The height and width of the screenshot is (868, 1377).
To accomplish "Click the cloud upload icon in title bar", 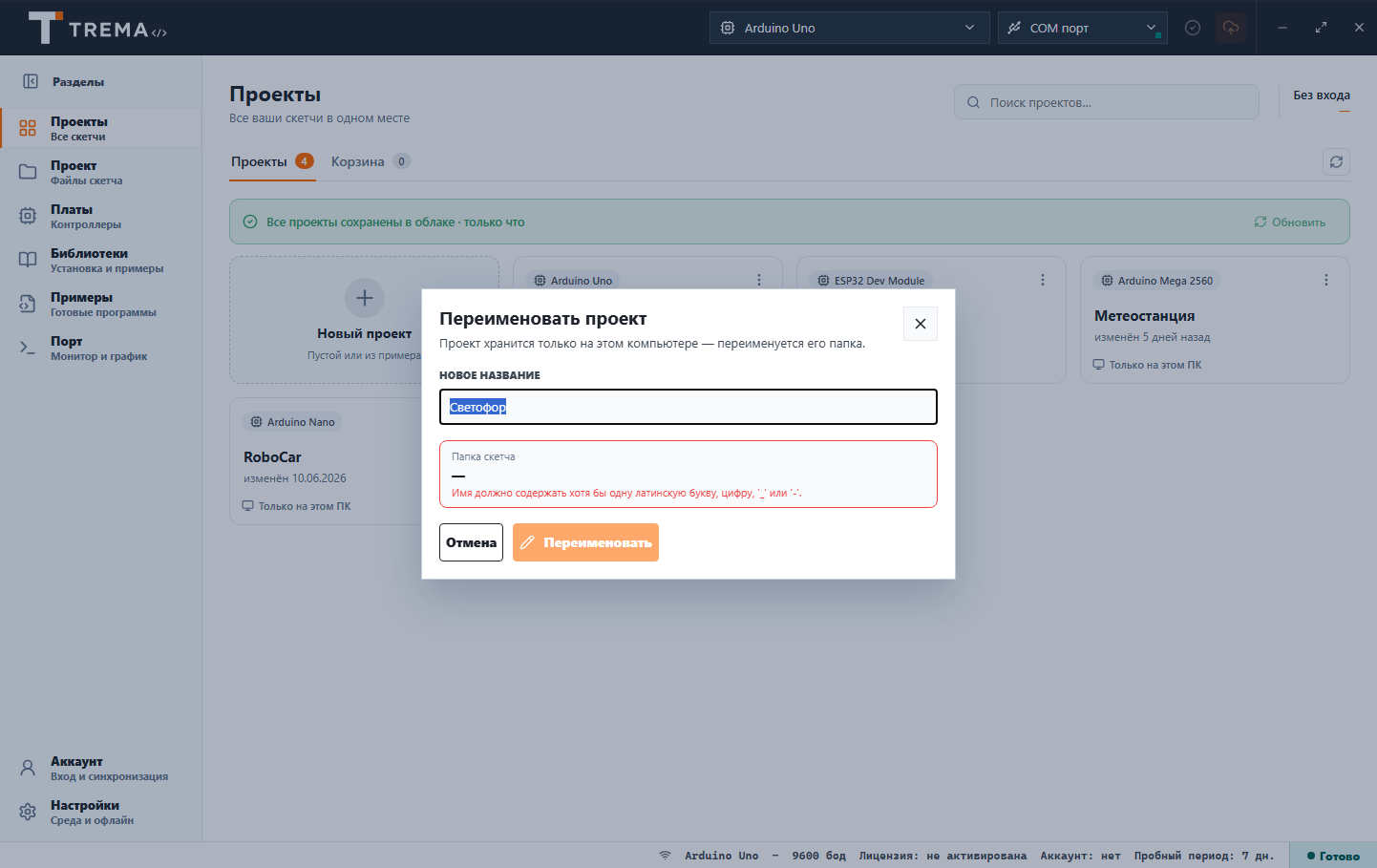I will pyautogui.click(x=1231, y=28).
